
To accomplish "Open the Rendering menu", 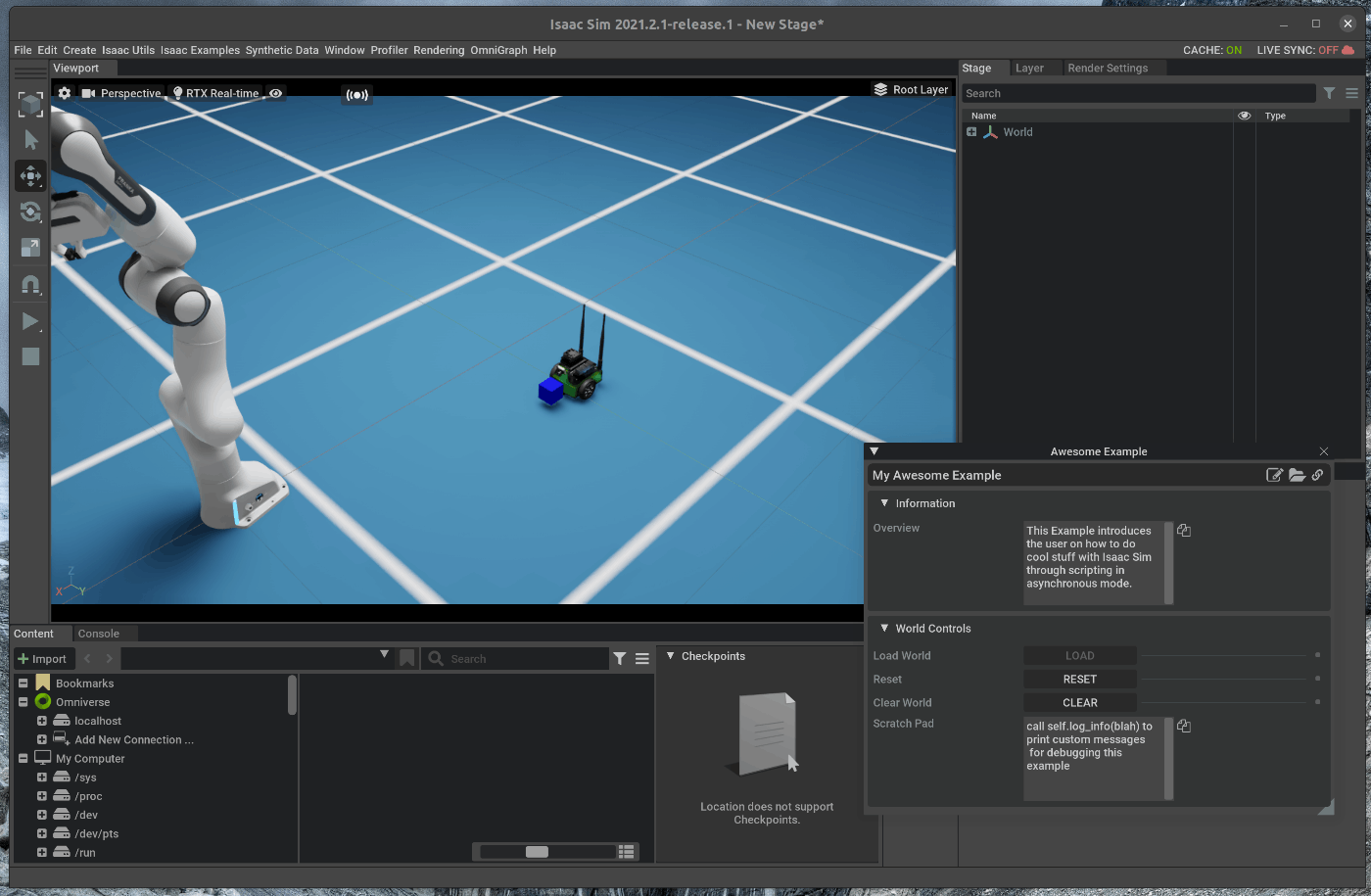I will 439,50.
